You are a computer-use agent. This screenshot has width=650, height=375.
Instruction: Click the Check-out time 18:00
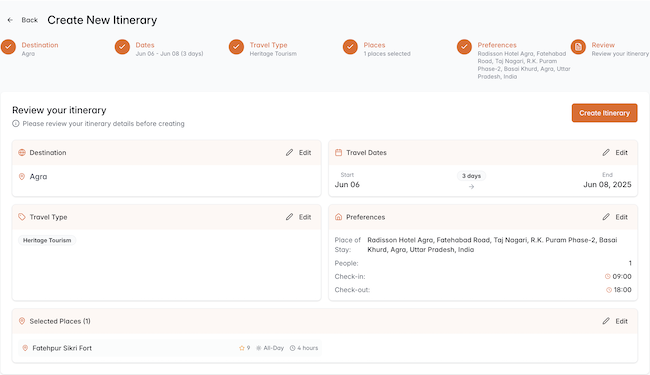tap(623, 290)
